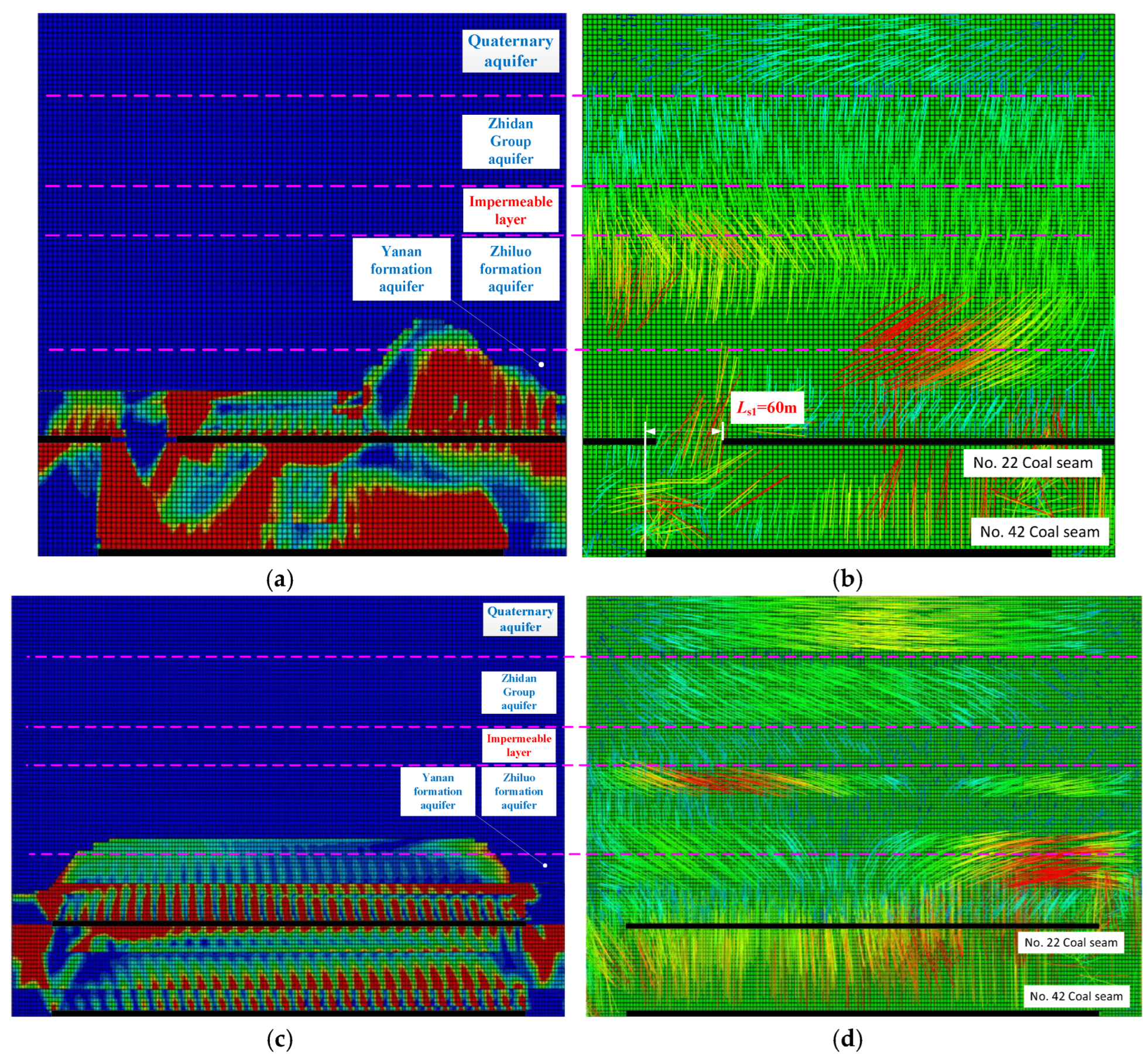This screenshot has height=1058, width=1148.
Task: Select No. 42 Coal seam label in panel (b)
Action: pos(1039,532)
